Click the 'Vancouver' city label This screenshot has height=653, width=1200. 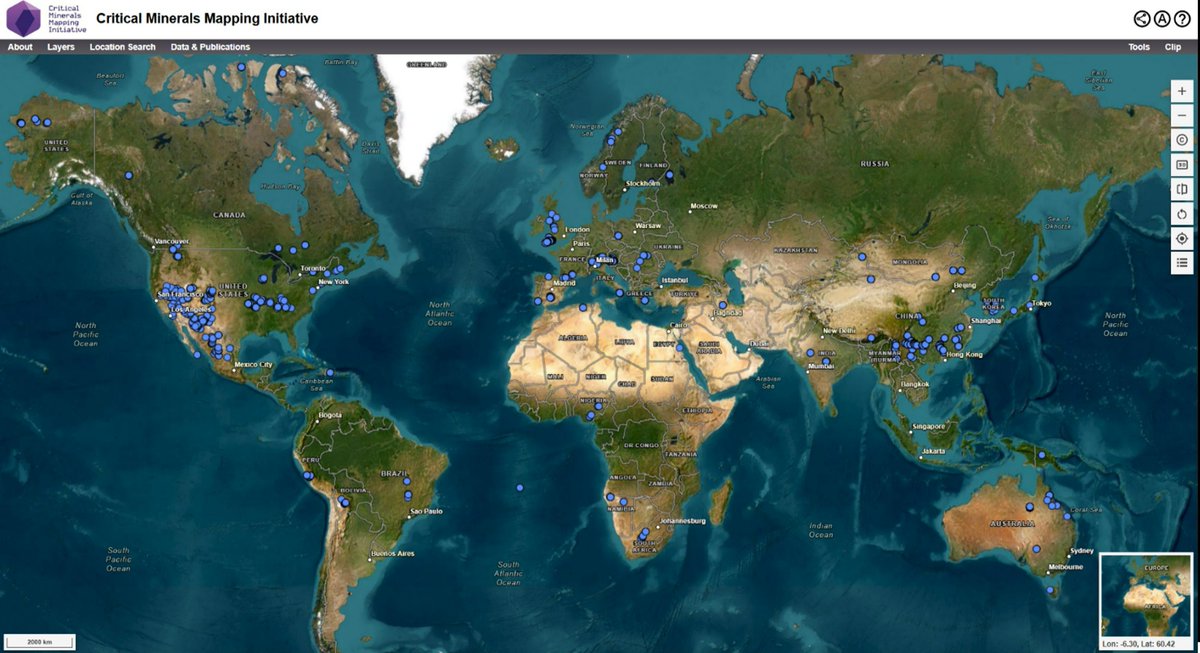171,241
